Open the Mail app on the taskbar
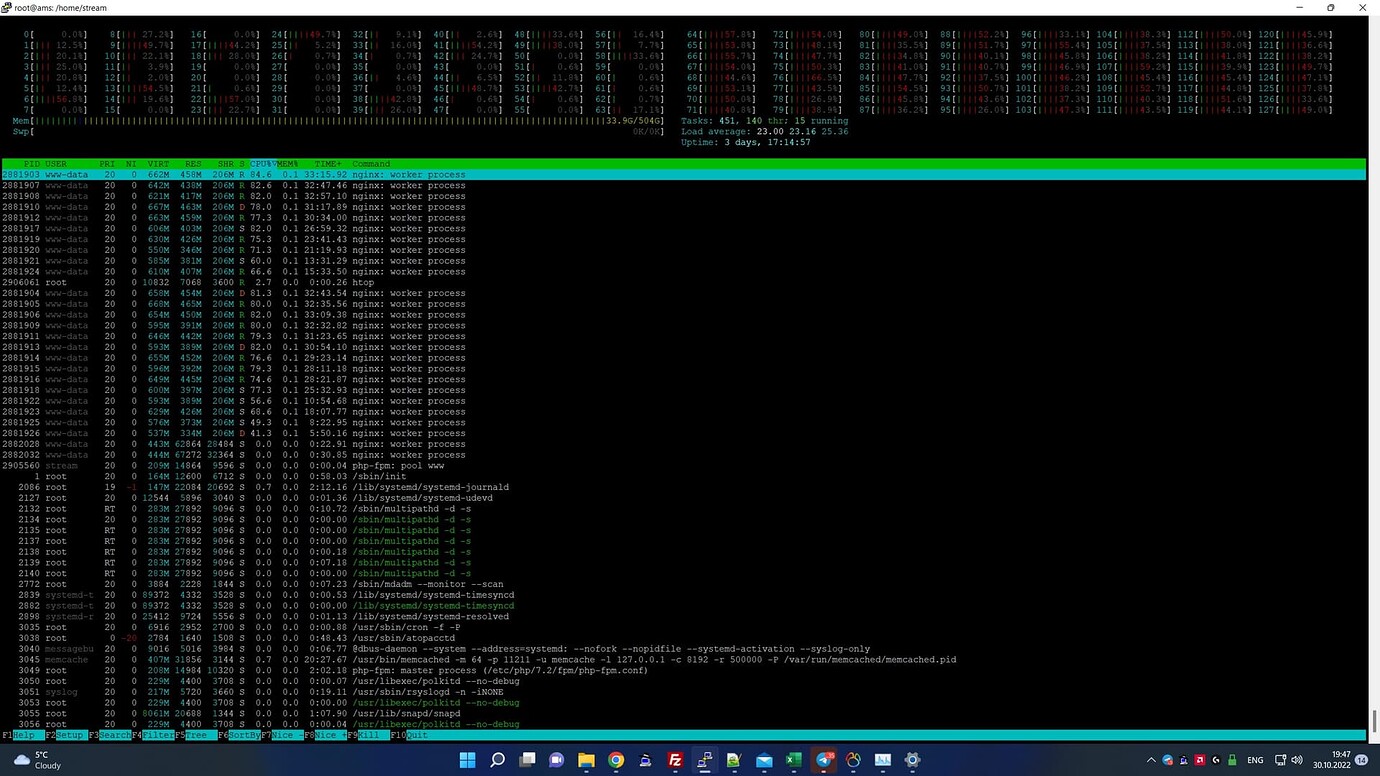 click(764, 760)
